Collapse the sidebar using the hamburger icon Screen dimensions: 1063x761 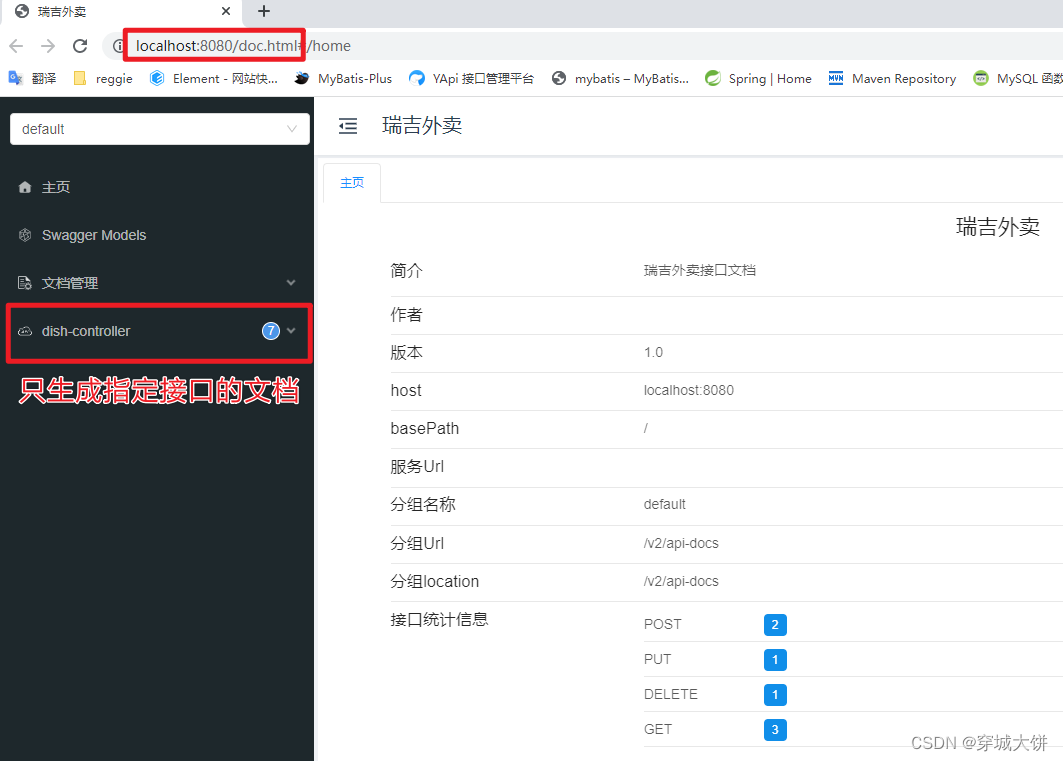347,125
